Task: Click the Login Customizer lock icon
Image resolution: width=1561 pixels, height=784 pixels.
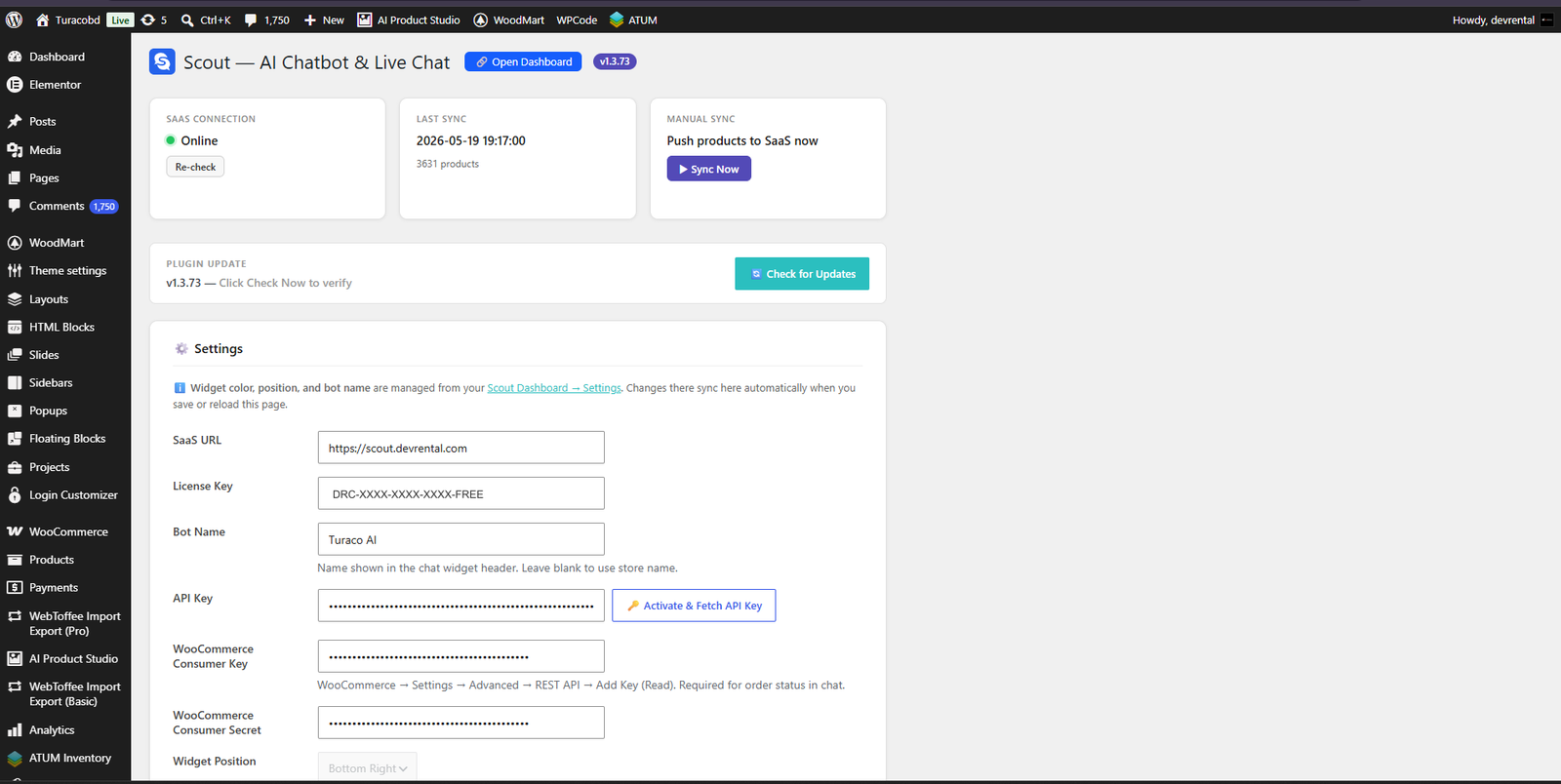Action: click(15, 495)
